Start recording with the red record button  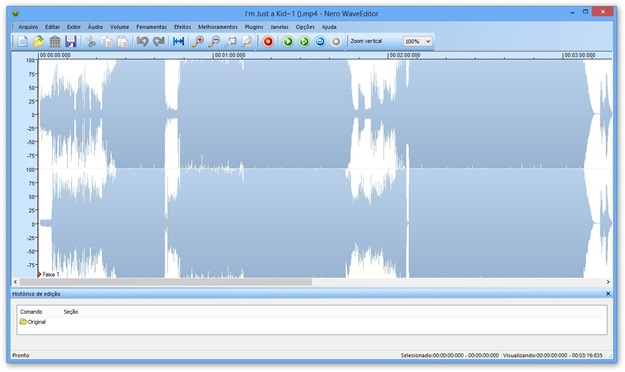click(x=268, y=41)
